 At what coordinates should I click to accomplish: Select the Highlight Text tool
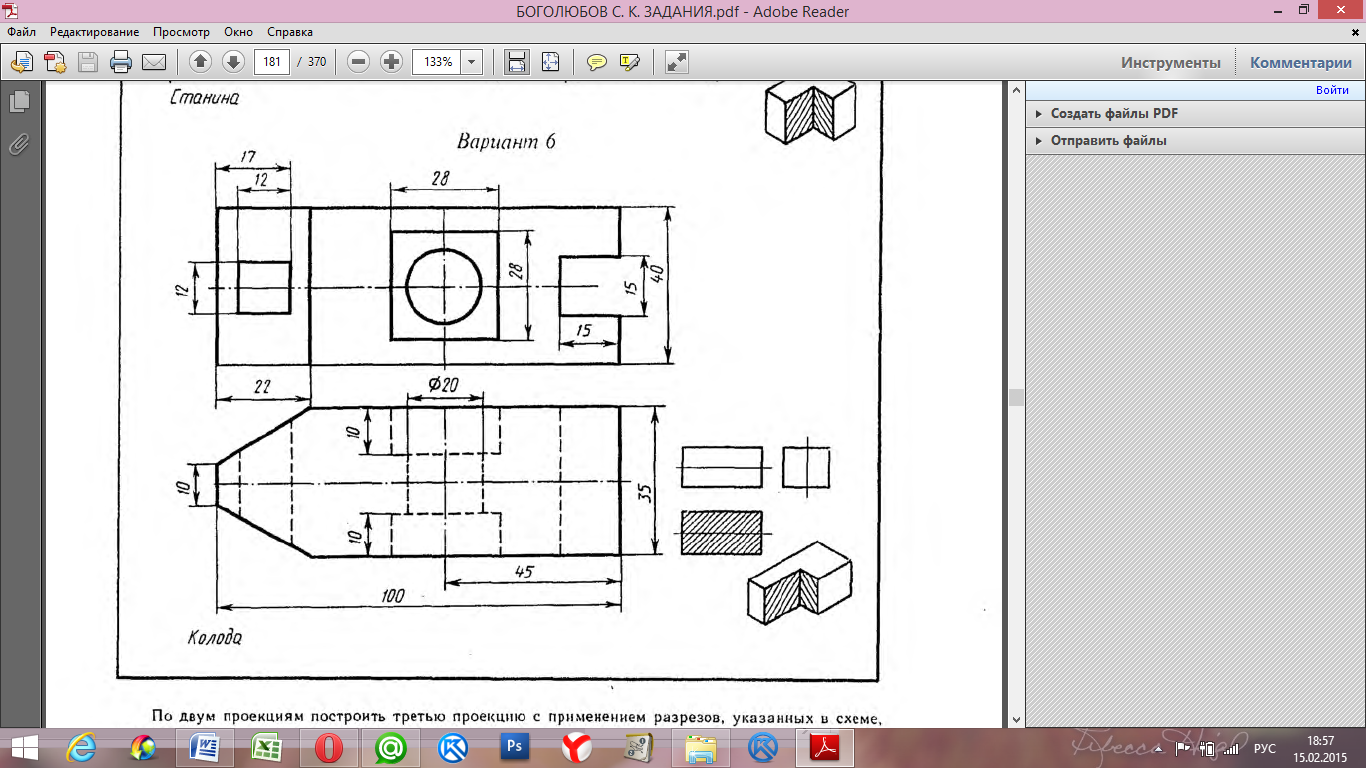click(630, 62)
